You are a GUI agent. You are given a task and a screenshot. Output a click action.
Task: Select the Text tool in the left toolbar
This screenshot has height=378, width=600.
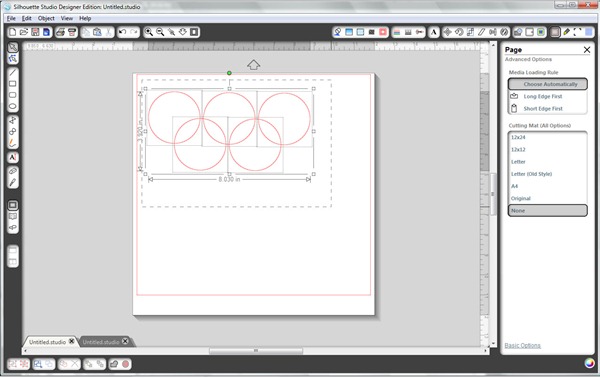click(13, 157)
